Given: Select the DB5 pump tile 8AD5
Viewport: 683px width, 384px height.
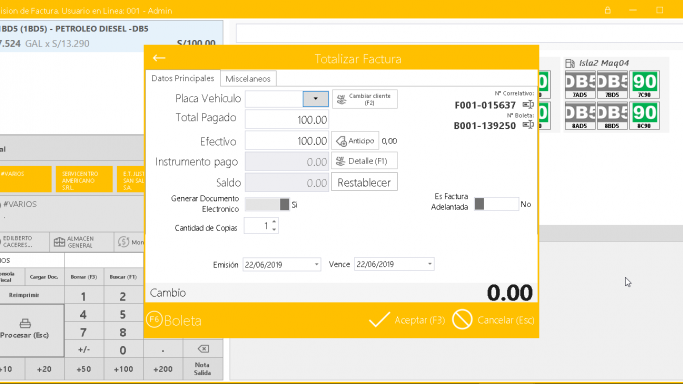Looking at the screenshot, I should tap(580, 116).
